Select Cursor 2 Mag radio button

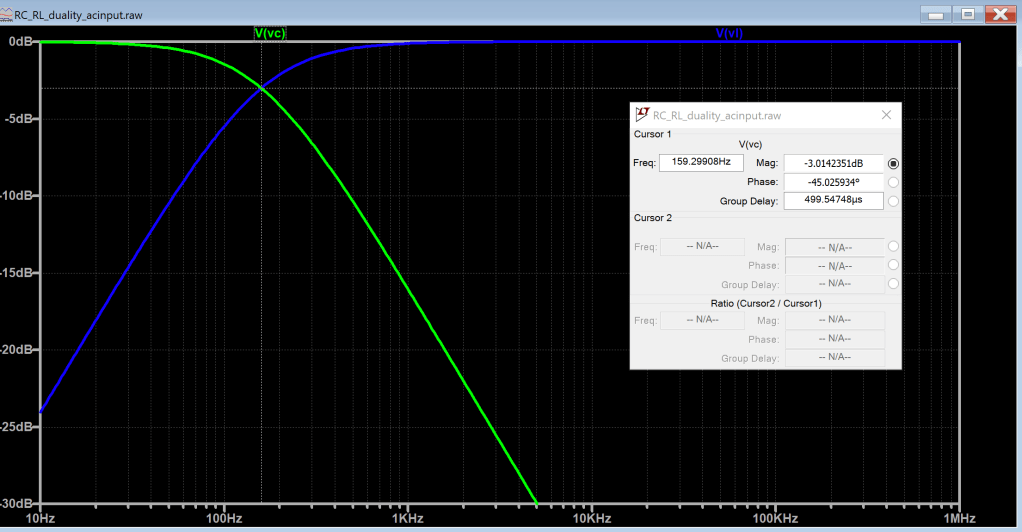[x=893, y=247]
